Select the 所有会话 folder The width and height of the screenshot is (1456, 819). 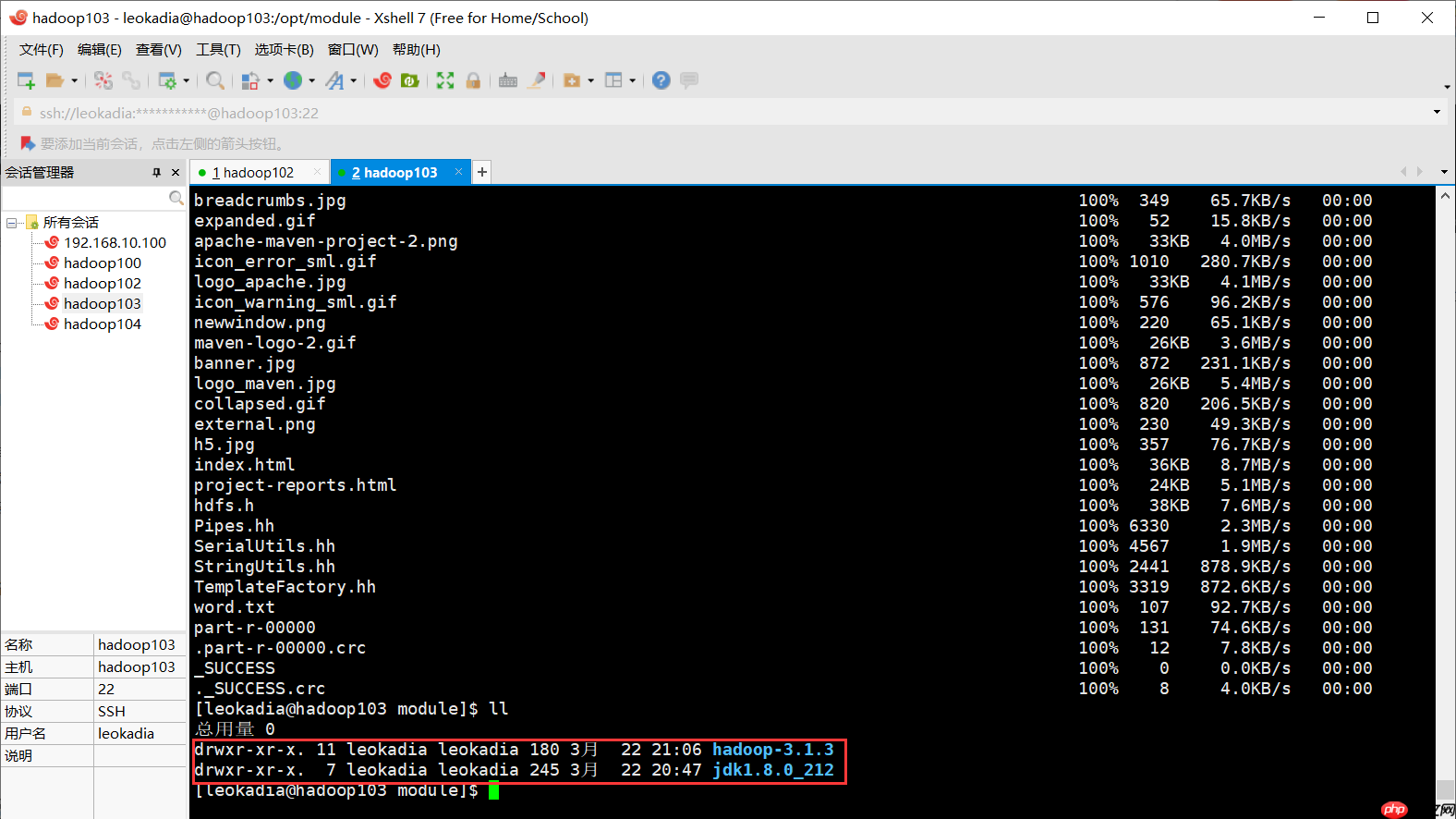point(71,223)
